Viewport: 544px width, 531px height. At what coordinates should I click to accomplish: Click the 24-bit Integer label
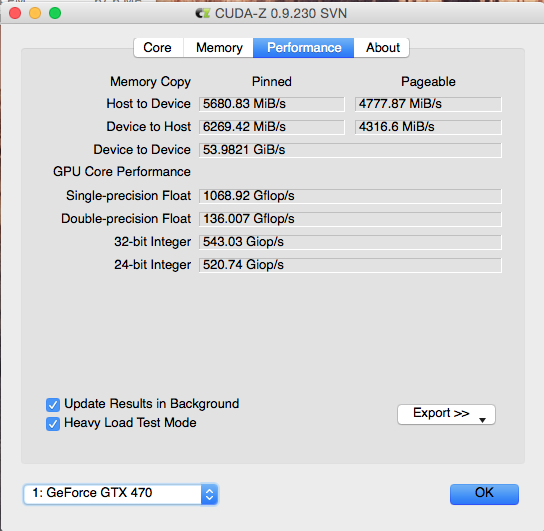pyautogui.click(x=152, y=265)
